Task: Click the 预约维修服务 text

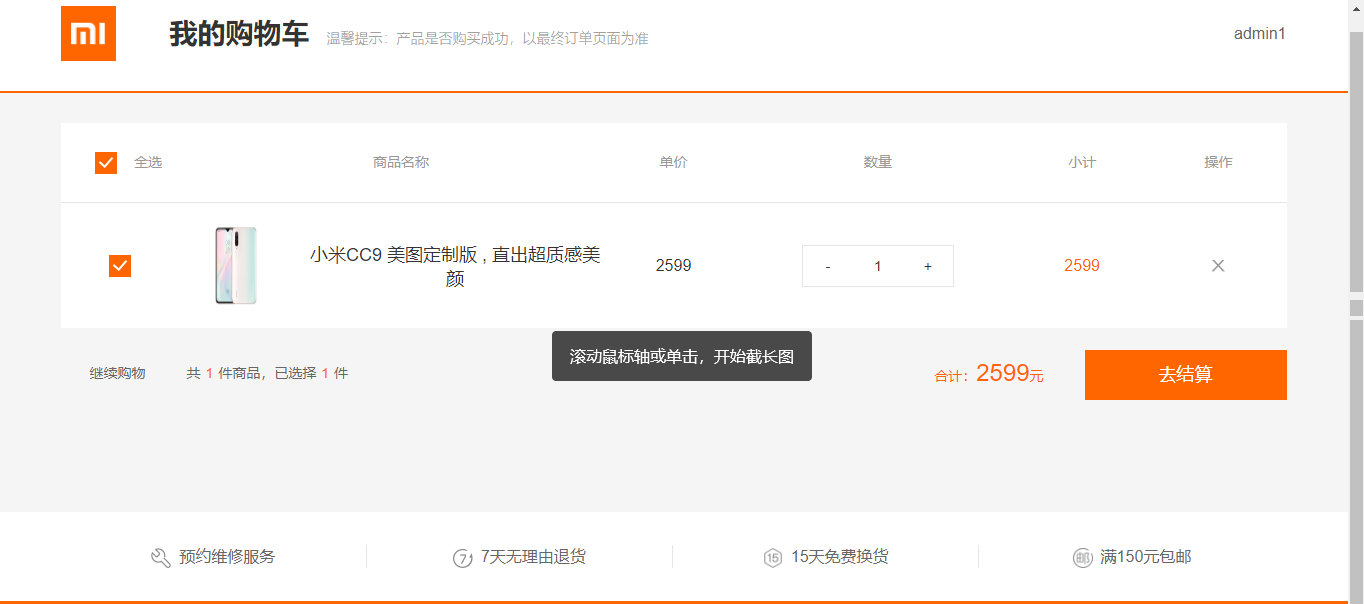Action: coord(227,557)
